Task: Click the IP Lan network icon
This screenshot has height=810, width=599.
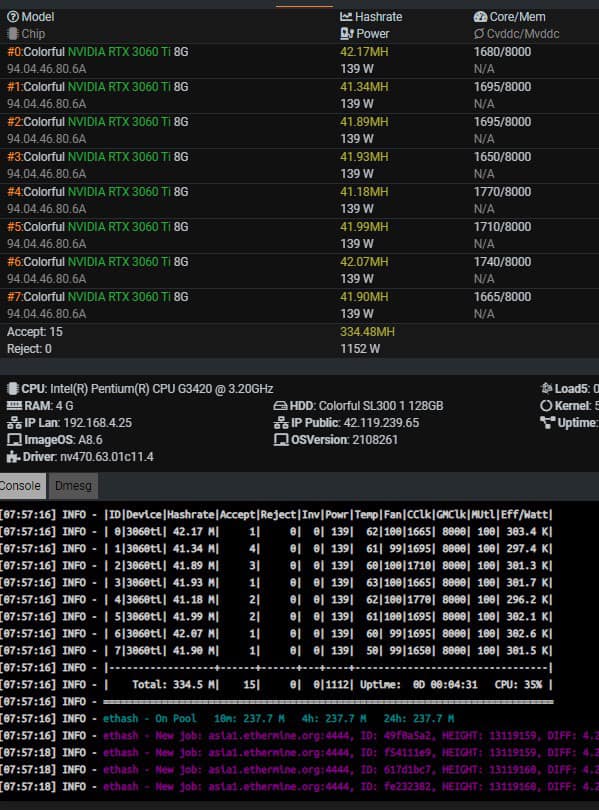Action: point(14,423)
